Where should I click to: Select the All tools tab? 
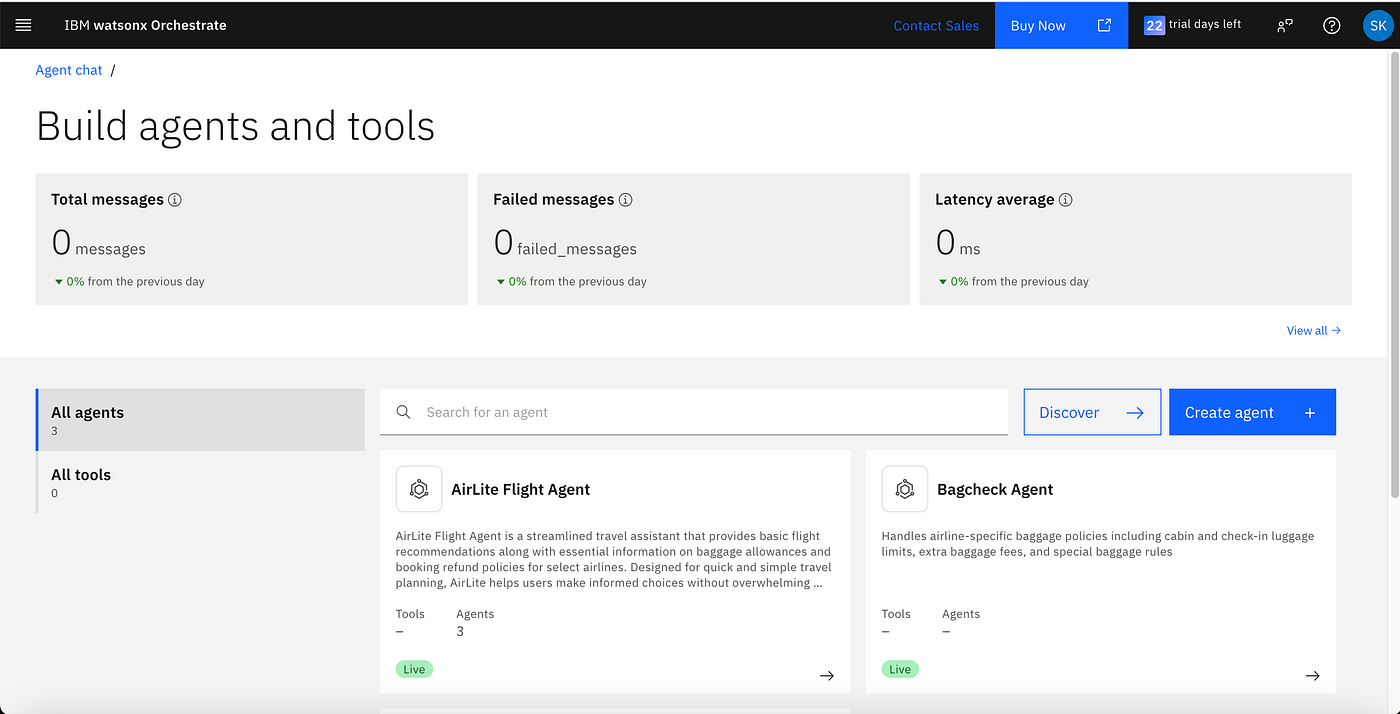(200, 483)
